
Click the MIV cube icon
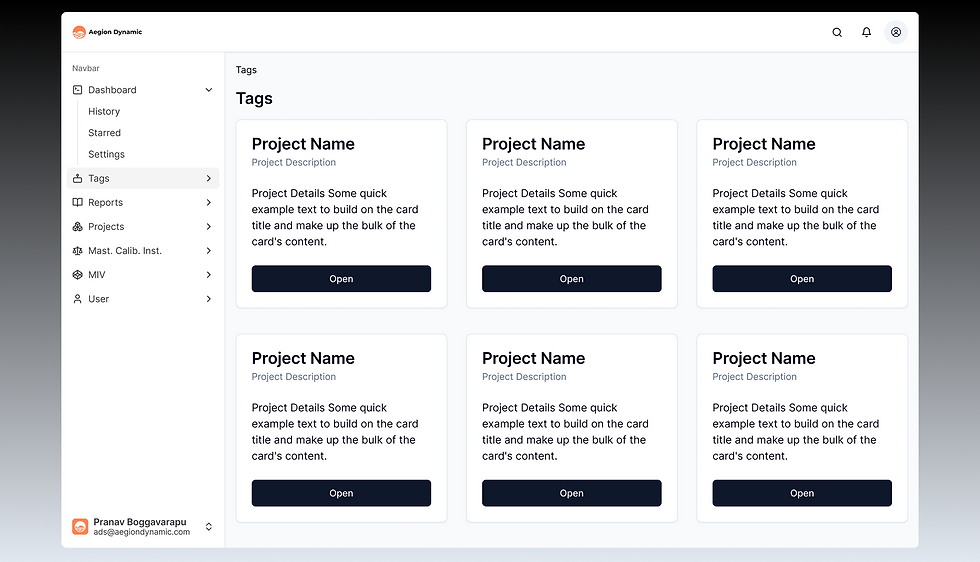point(78,275)
